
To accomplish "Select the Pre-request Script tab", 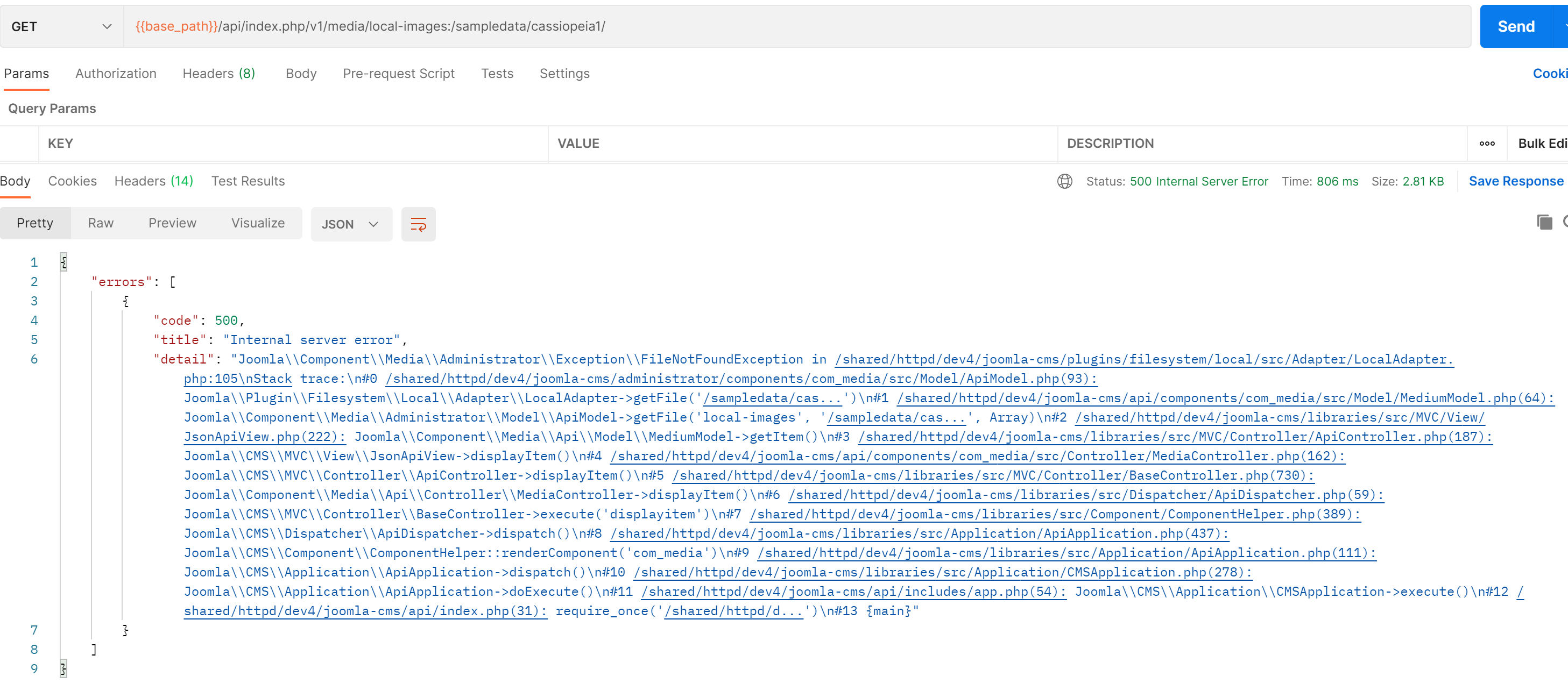I will 399,74.
